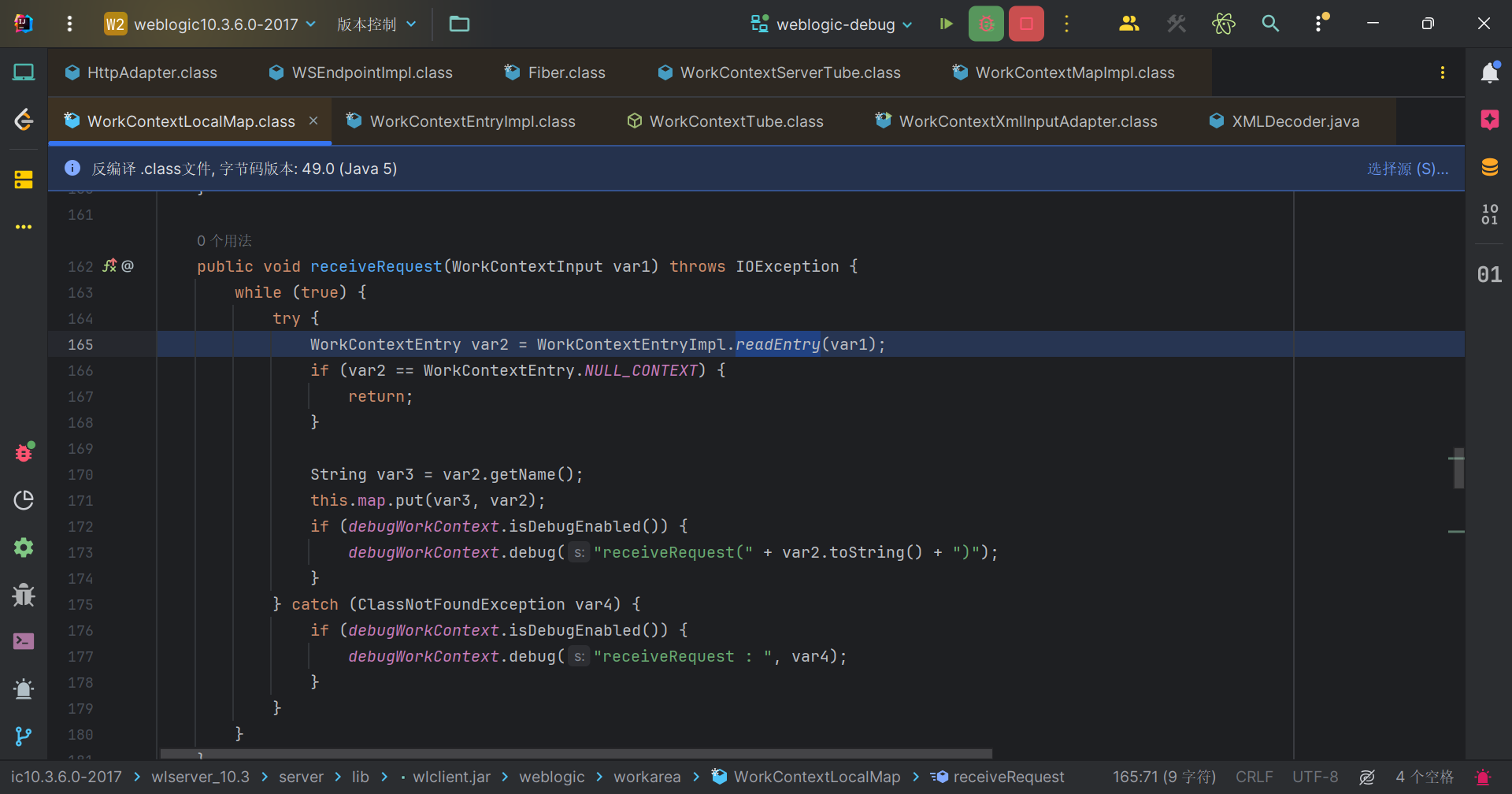
Task: Stop the running process with red stop button
Action: (1026, 24)
